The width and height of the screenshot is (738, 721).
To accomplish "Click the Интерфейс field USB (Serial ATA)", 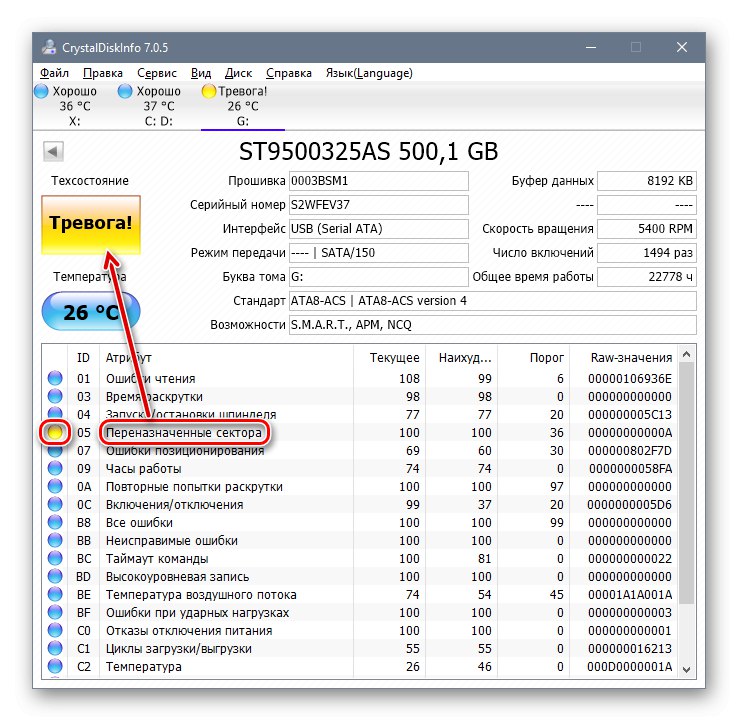I will click(x=378, y=229).
